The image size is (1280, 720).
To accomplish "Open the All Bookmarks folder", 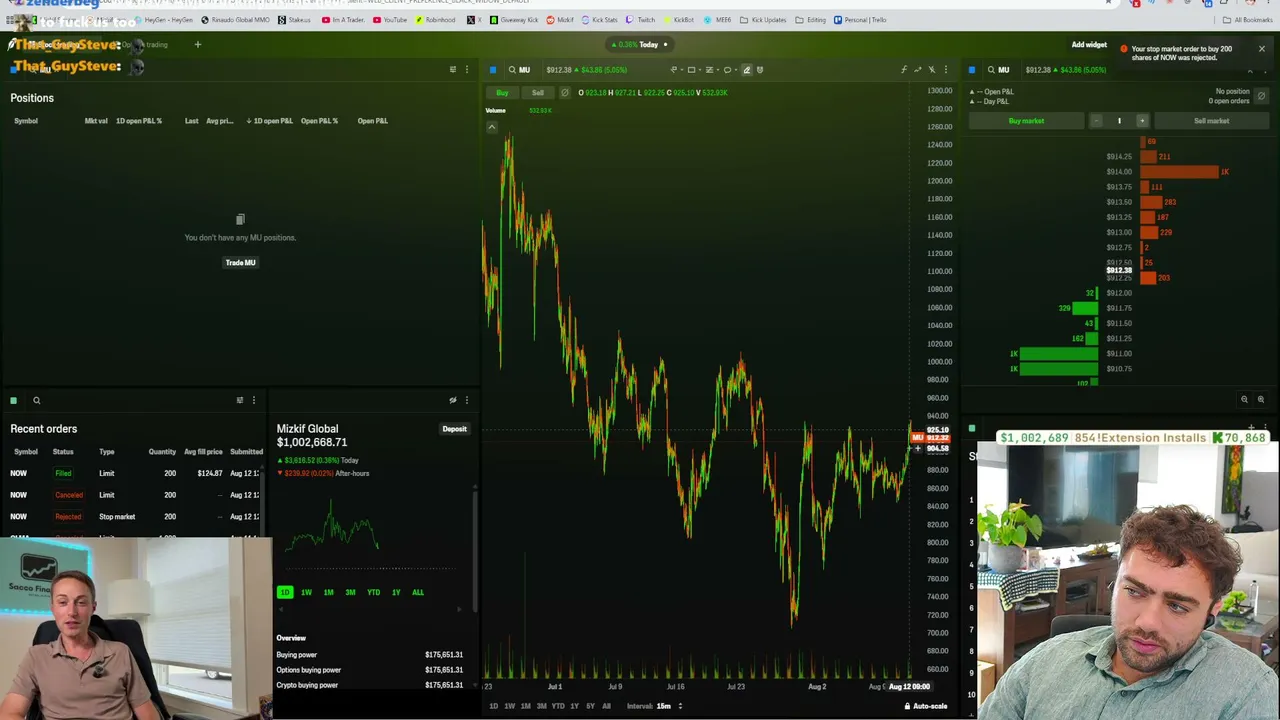I will pos(1248,20).
